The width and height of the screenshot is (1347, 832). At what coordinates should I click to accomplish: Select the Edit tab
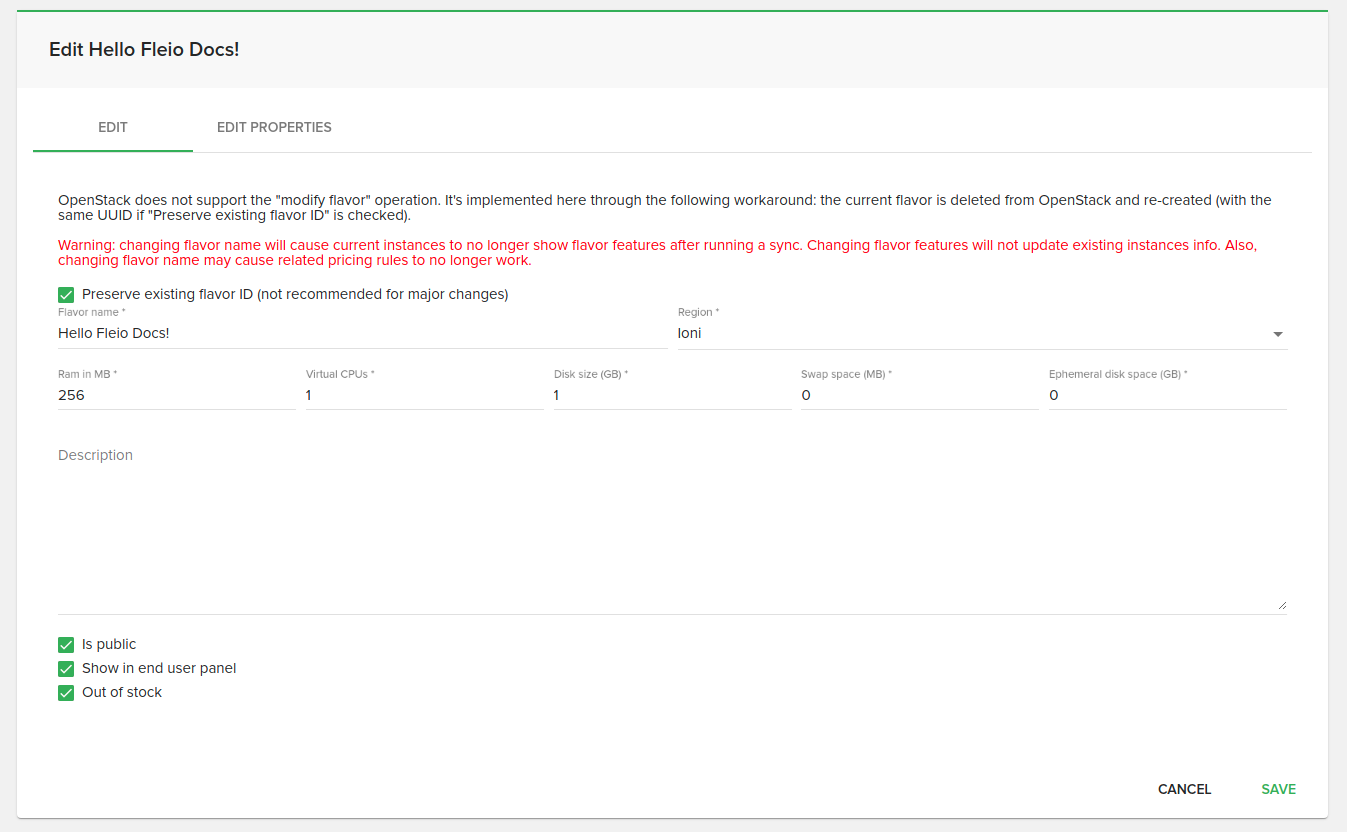113,128
